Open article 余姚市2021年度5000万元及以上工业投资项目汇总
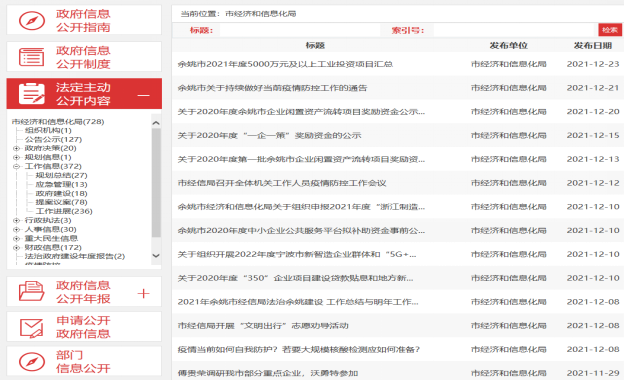625x380 pixels. click(285, 64)
